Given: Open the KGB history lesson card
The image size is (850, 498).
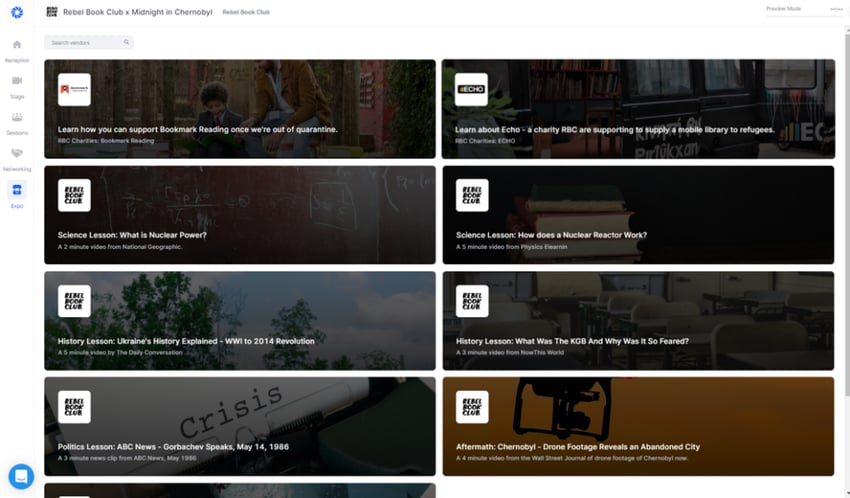Looking at the screenshot, I should pos(638,321).
